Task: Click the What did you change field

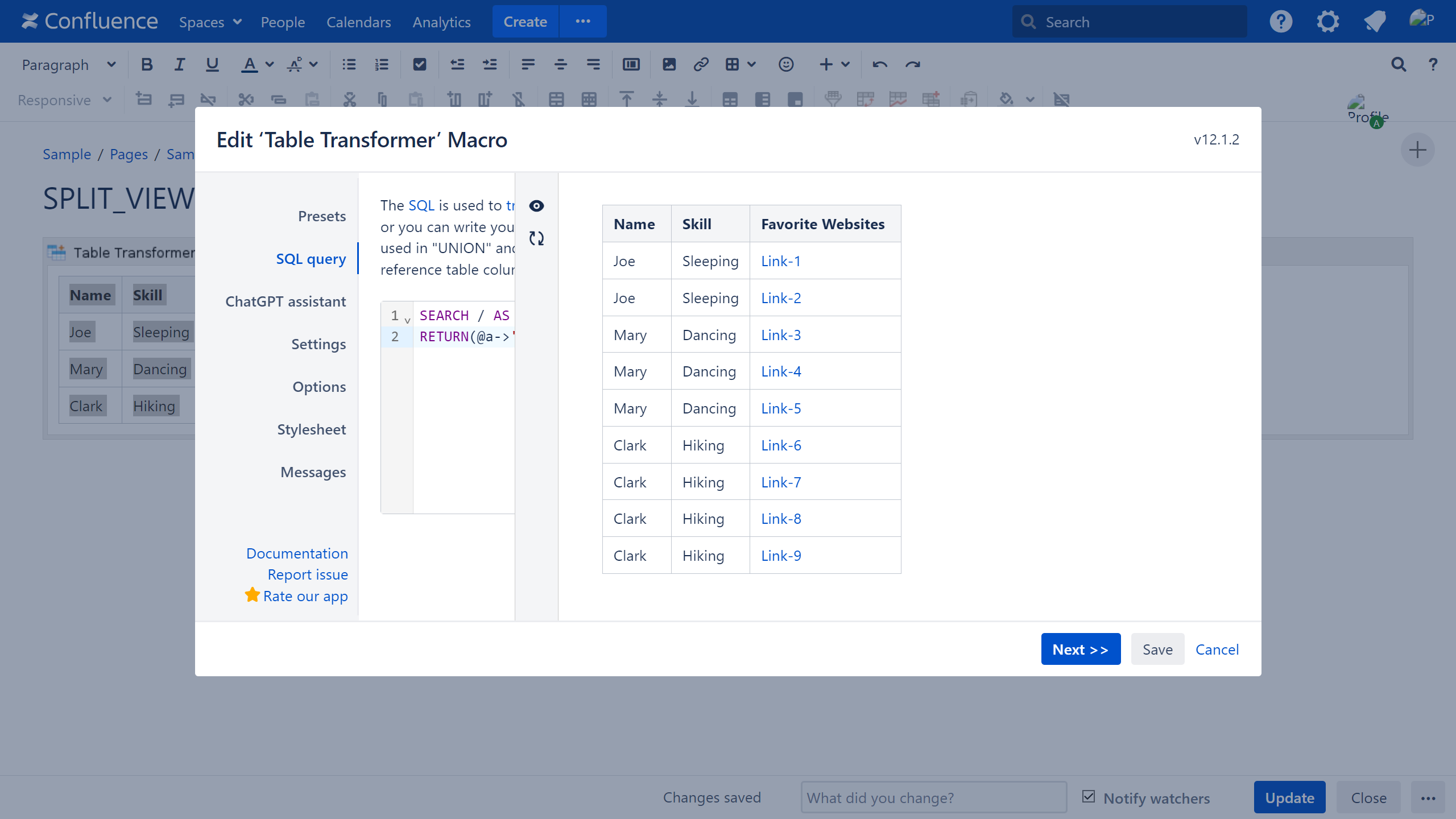Action: 933,797
